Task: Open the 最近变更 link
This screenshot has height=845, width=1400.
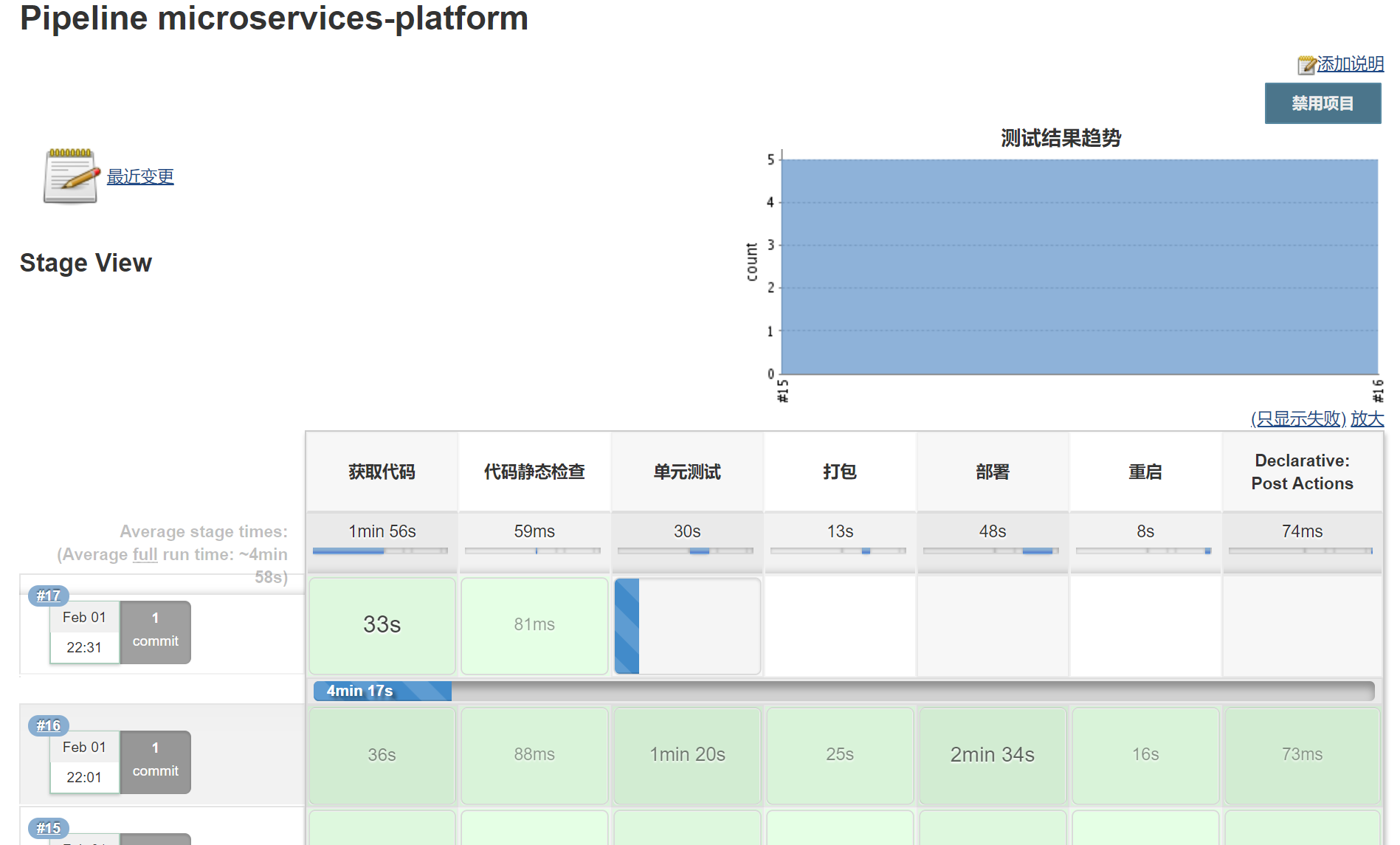Action: 140,176
